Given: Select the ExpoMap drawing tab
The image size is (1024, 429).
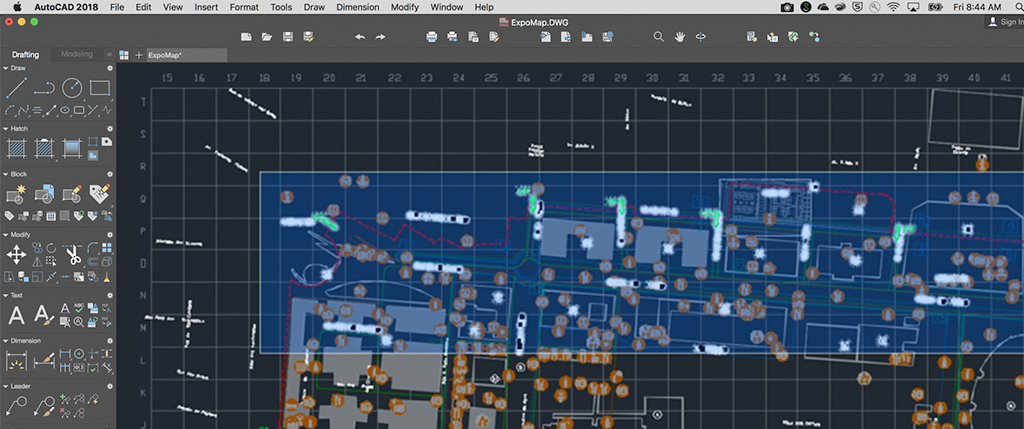Looking at the screenshot, I should click(x=167, y=55).
